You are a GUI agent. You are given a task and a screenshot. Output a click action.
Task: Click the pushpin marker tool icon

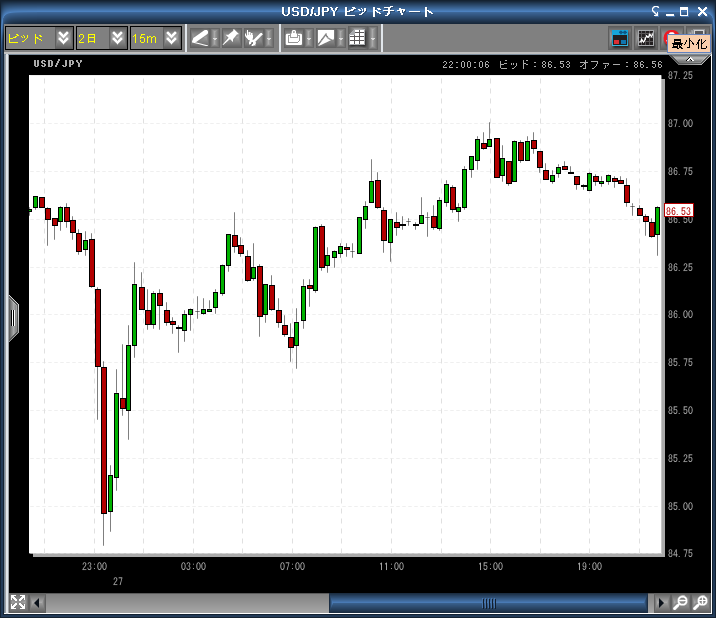click(x=231, y=38)
